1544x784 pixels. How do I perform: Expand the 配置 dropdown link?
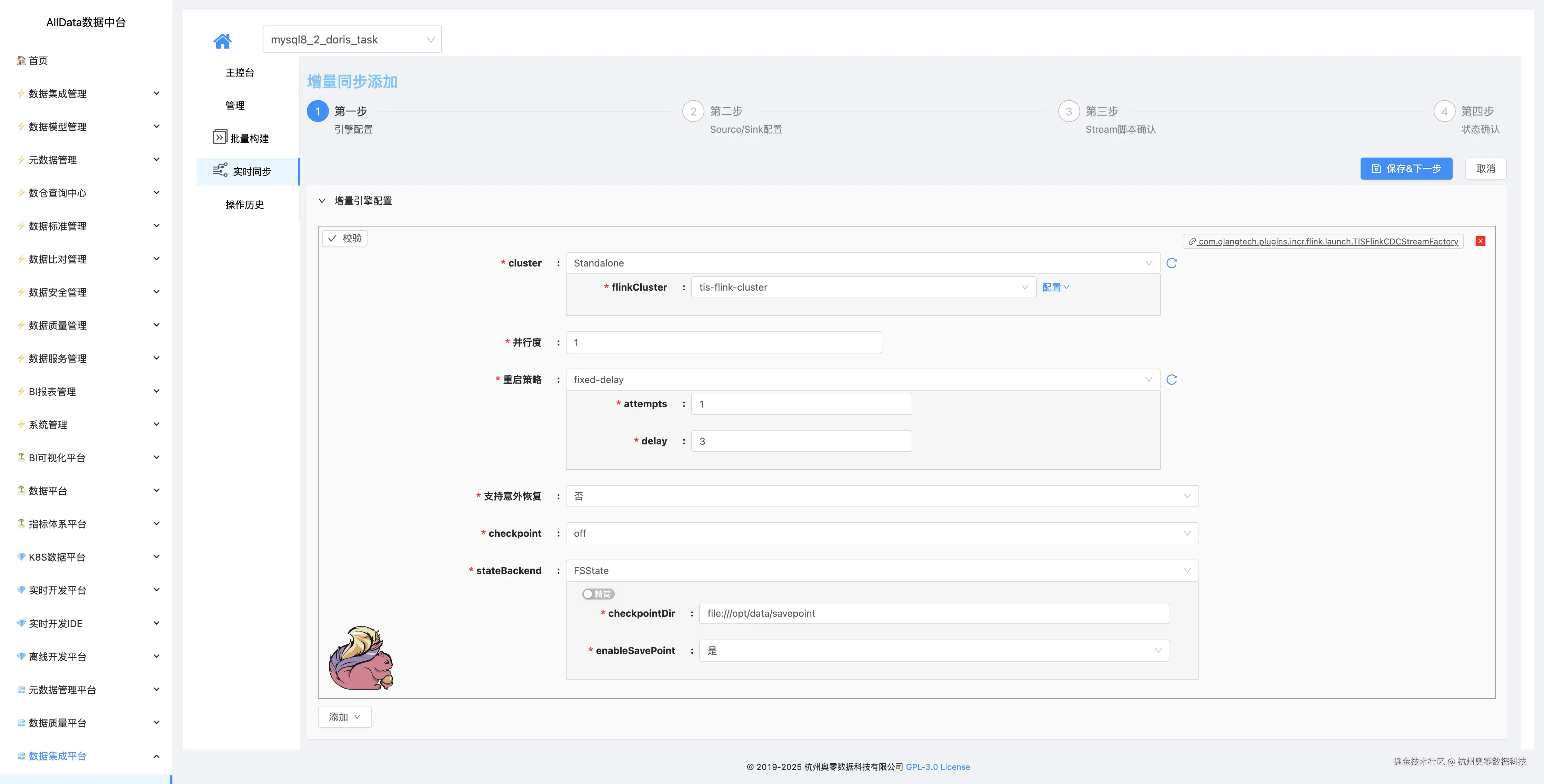1055,287
